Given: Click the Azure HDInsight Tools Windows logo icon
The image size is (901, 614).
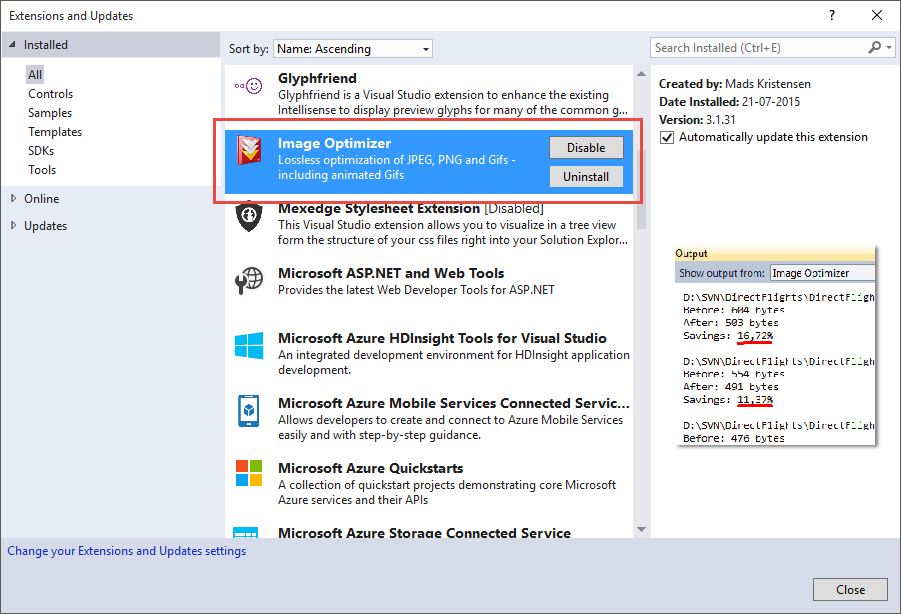Looking at the screenshot, I should point(249,345).
